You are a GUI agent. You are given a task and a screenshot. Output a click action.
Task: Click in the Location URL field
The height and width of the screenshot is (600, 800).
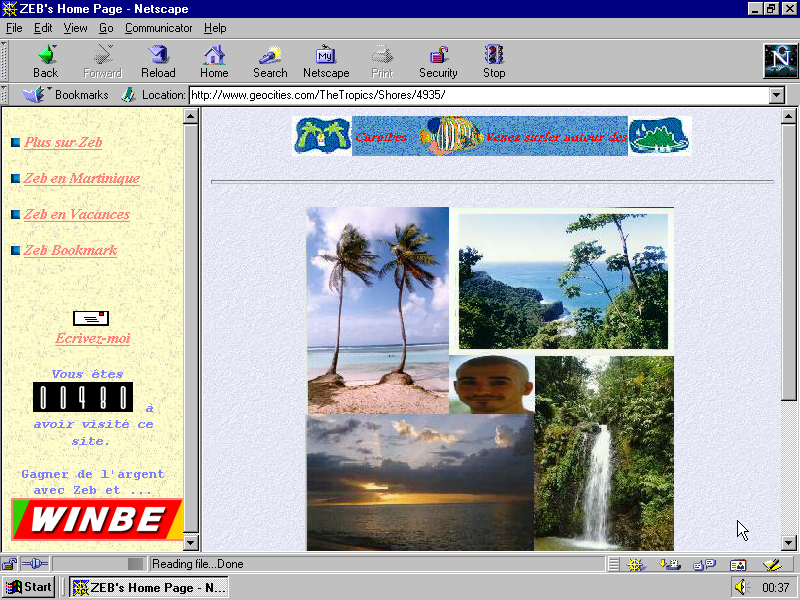tap(478, 95)
